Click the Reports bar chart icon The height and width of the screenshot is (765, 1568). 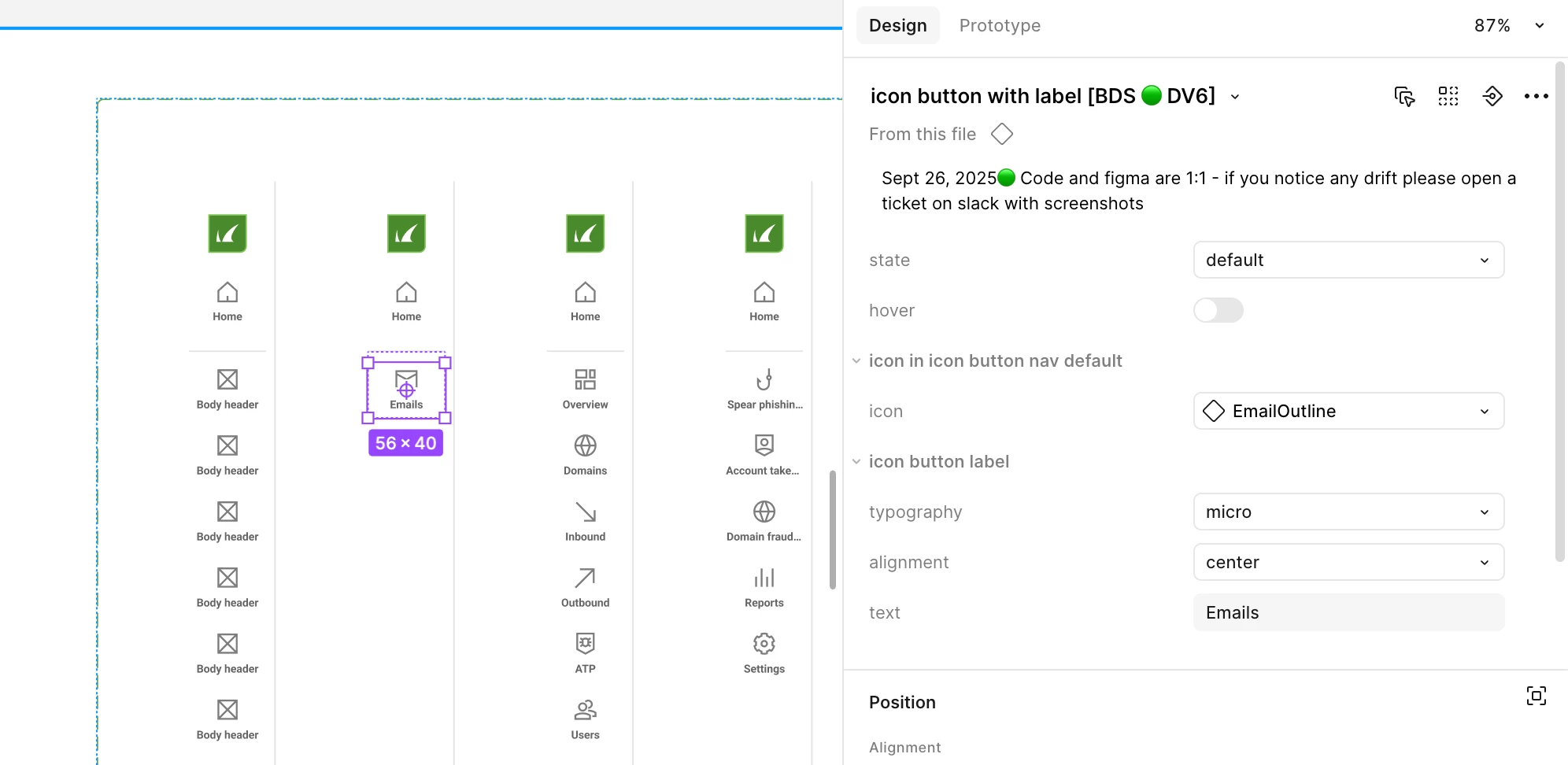(x=764, y=578)
